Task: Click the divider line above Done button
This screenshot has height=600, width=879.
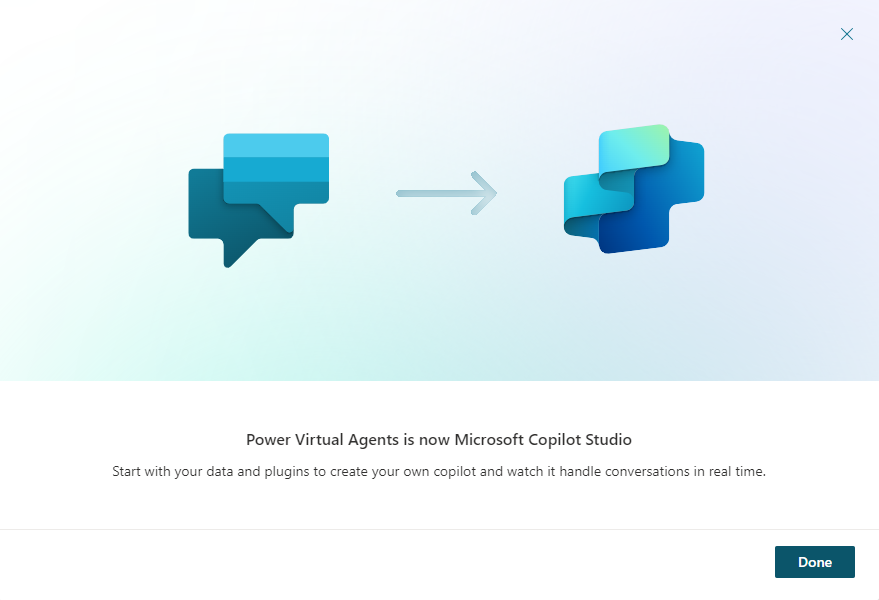Action: pyautogui.click(x=440, y=529)
